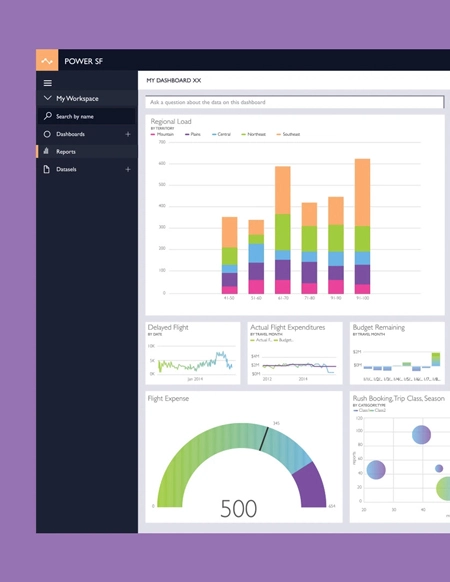
Task: Open the Flight Expense tile title
Action: 168,398
